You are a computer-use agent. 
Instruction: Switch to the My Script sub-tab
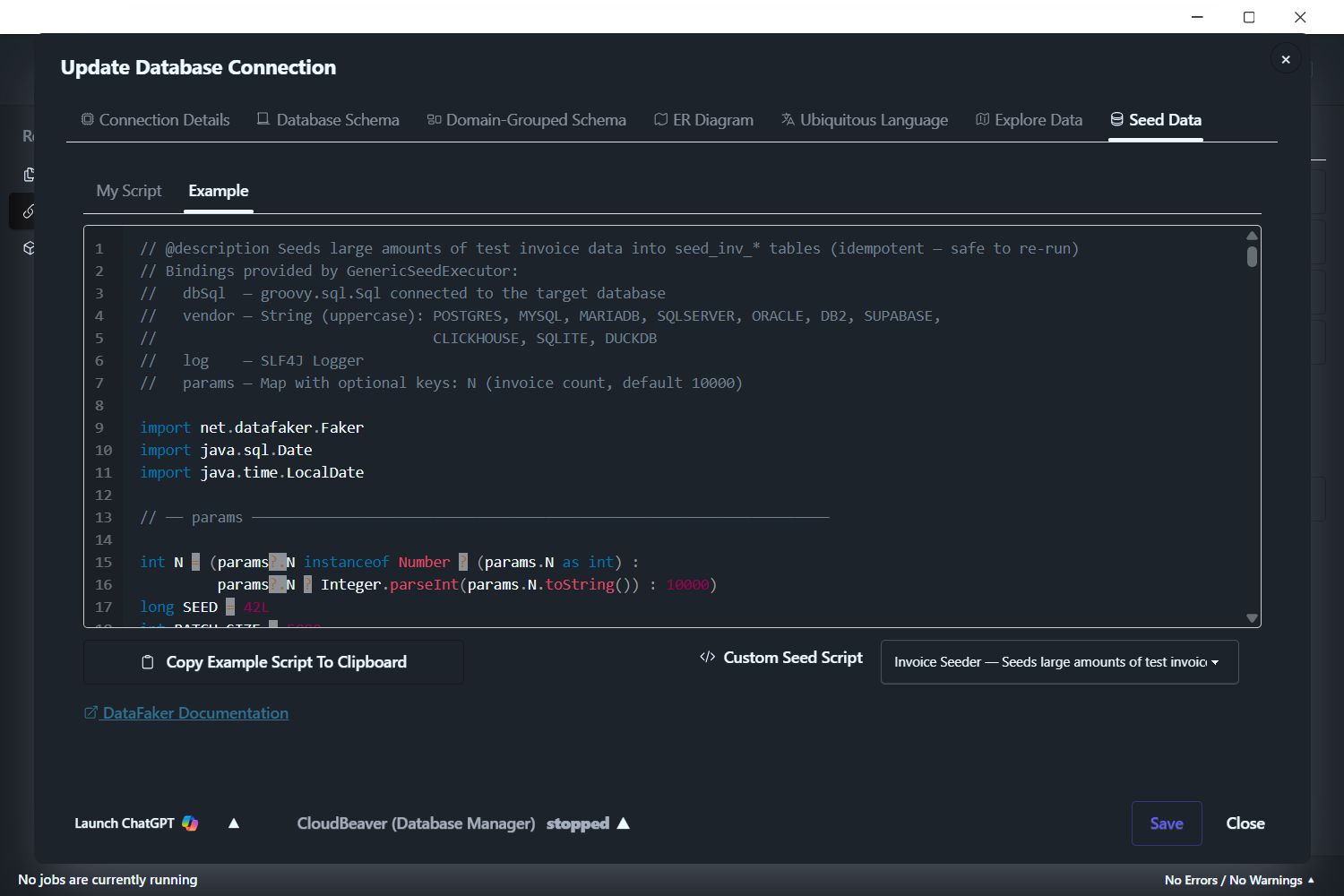(x=129, y=191)
